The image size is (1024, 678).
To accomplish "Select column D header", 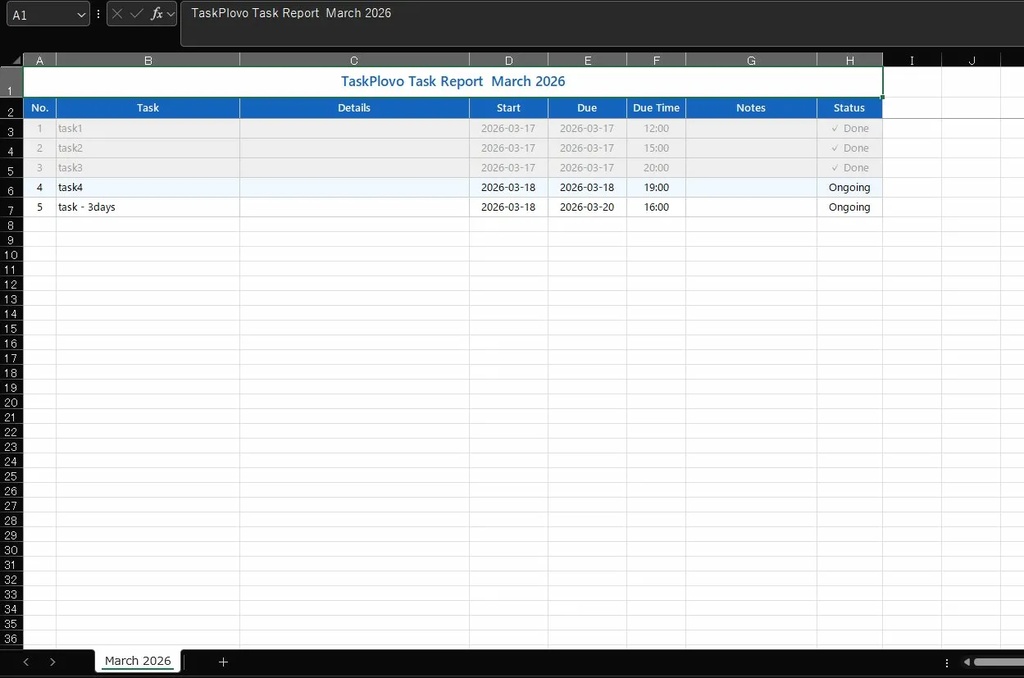I will click(509, 60).
